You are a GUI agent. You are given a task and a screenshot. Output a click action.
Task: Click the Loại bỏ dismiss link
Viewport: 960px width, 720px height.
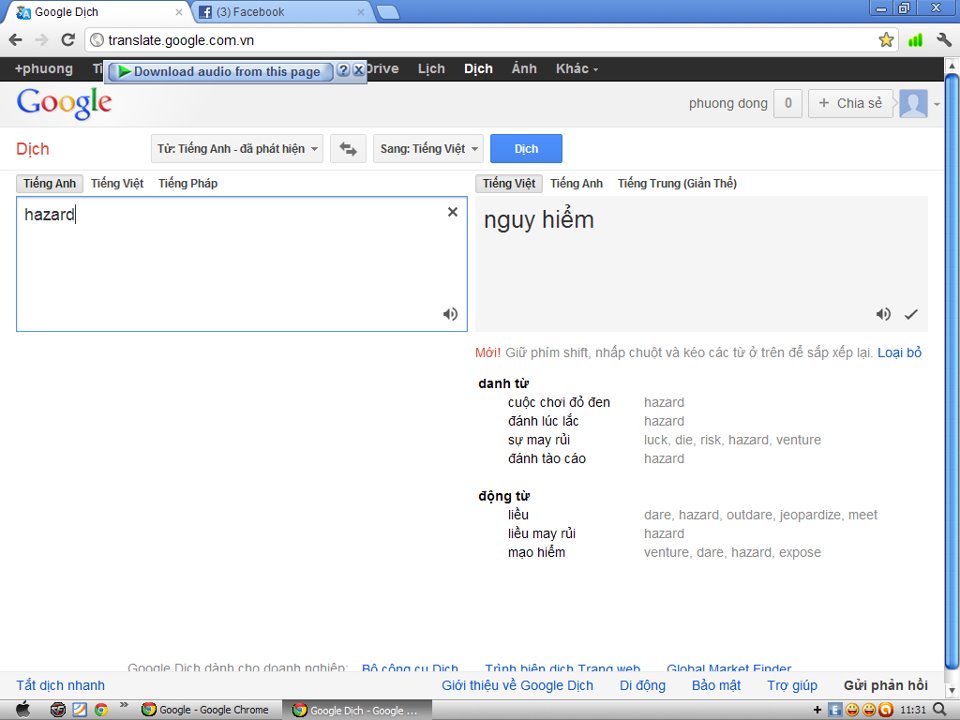tap(899, 353)
